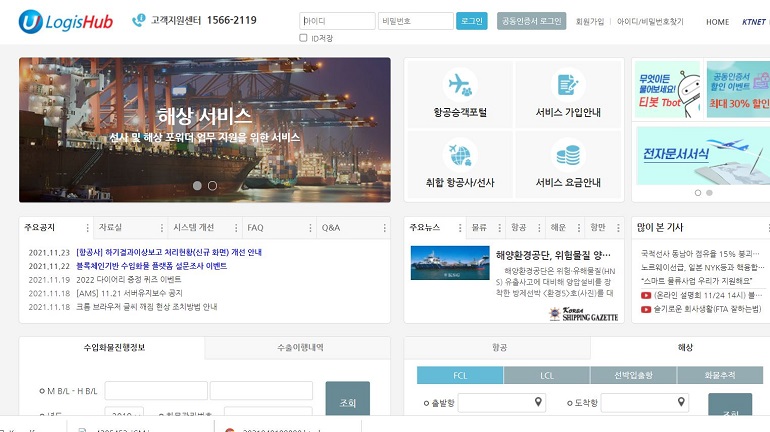The width and height of the screenshot is (770, 432).
Task: Select the 항공 schedule tab
Action: point(497,348)
